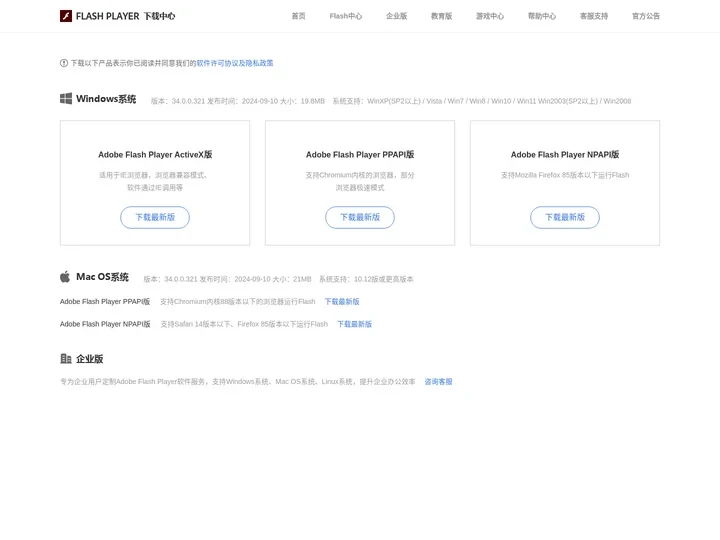
Task: Open 官方公告 in the top navigation
Action: tap(646, 16)
